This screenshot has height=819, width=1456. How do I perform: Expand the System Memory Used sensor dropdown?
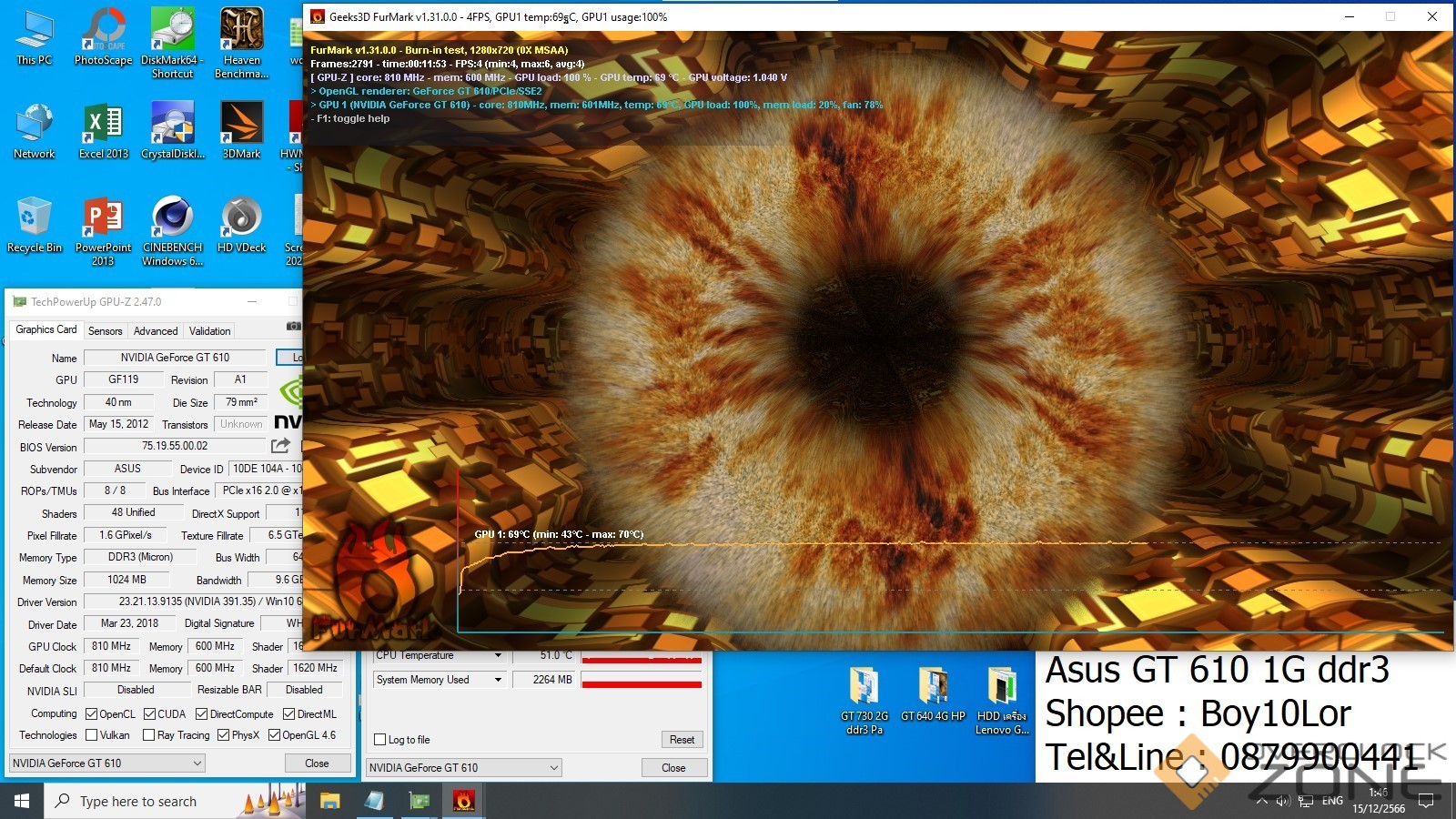pyautogui.click(x=498, y=680)
